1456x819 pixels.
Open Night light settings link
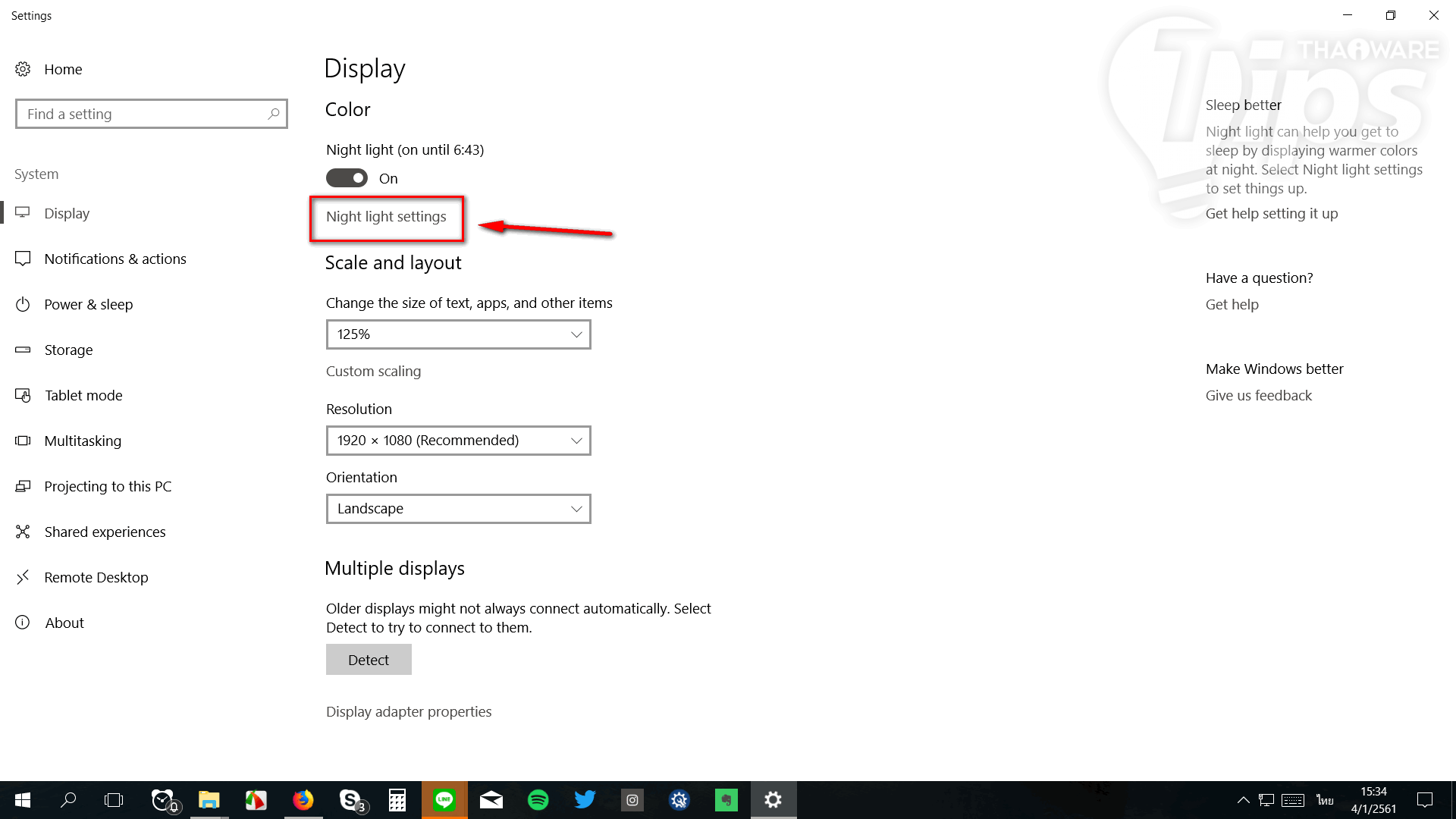pos(386,217)
